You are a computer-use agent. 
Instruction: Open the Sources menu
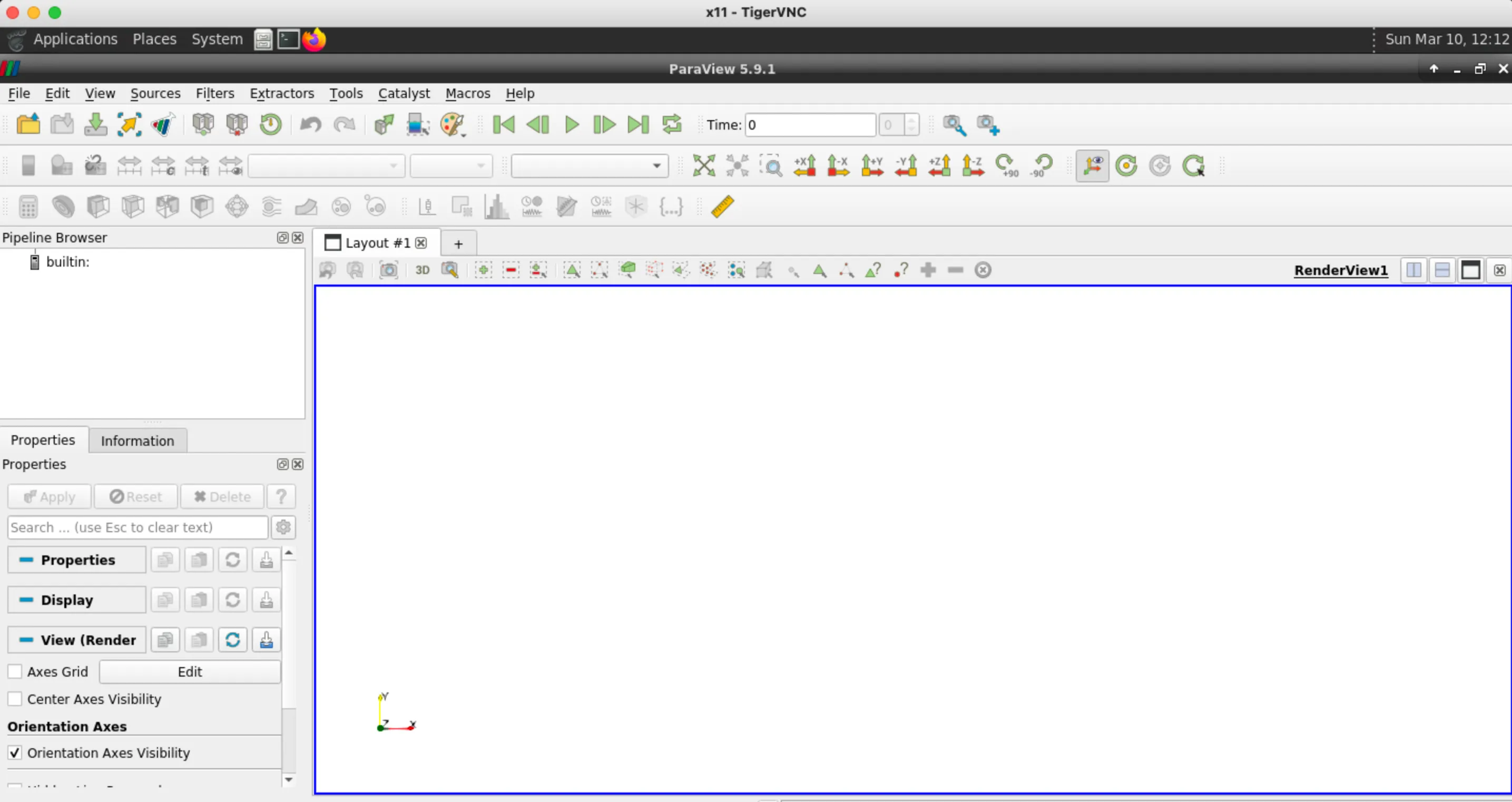[x=155, y=93]
